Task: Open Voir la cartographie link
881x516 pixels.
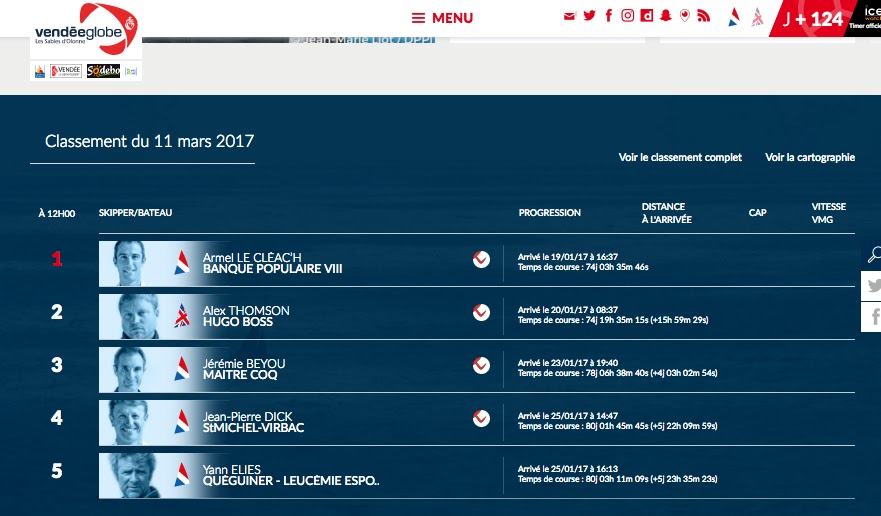Action: pyautogui.click(x=810, y=157)
